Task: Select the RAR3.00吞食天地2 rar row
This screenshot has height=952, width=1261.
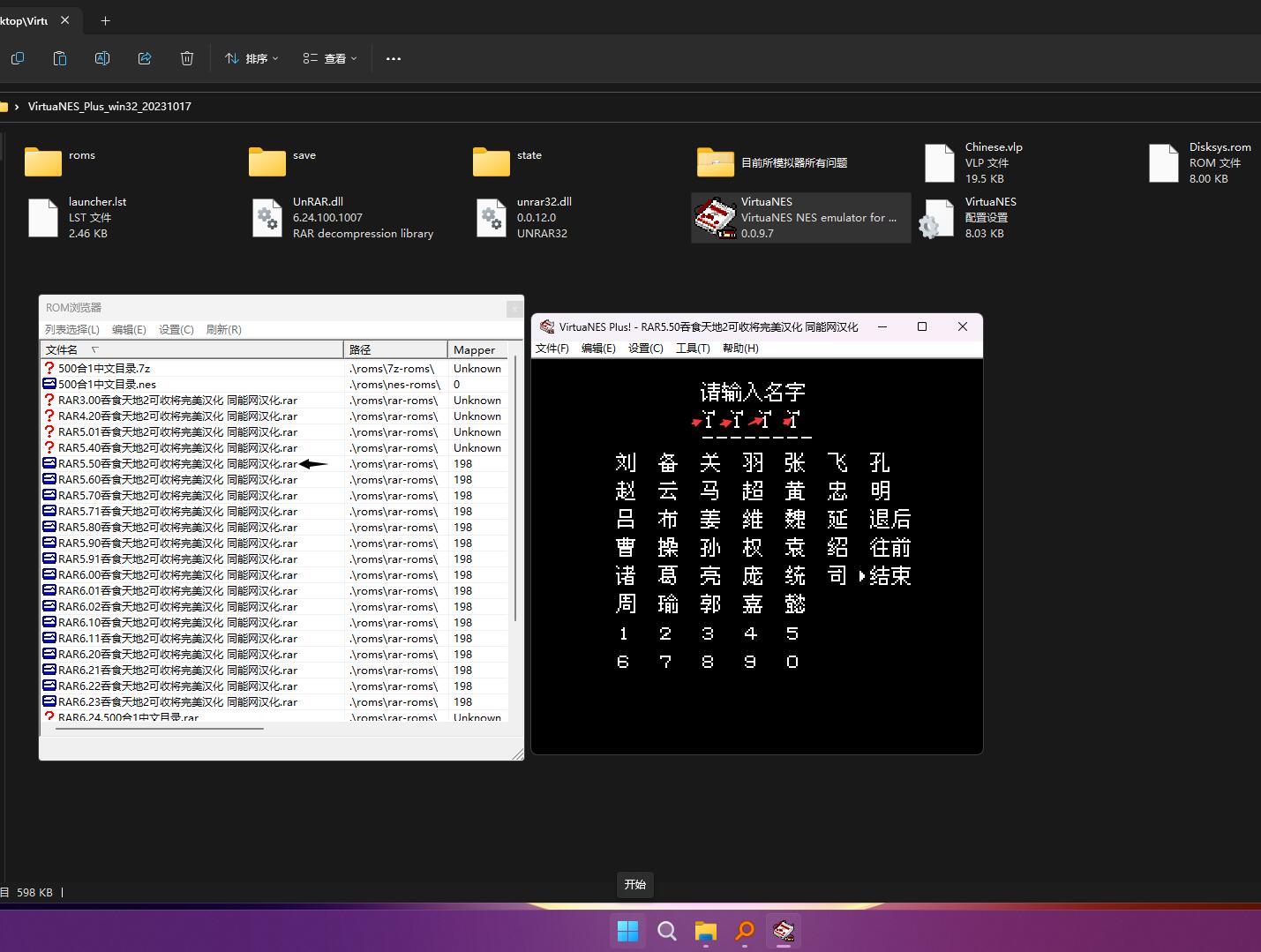Action: point(274,400)
